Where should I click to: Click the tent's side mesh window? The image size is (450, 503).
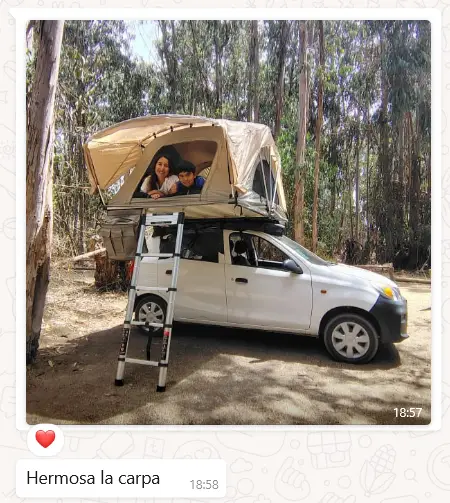(x=263, y=182)
